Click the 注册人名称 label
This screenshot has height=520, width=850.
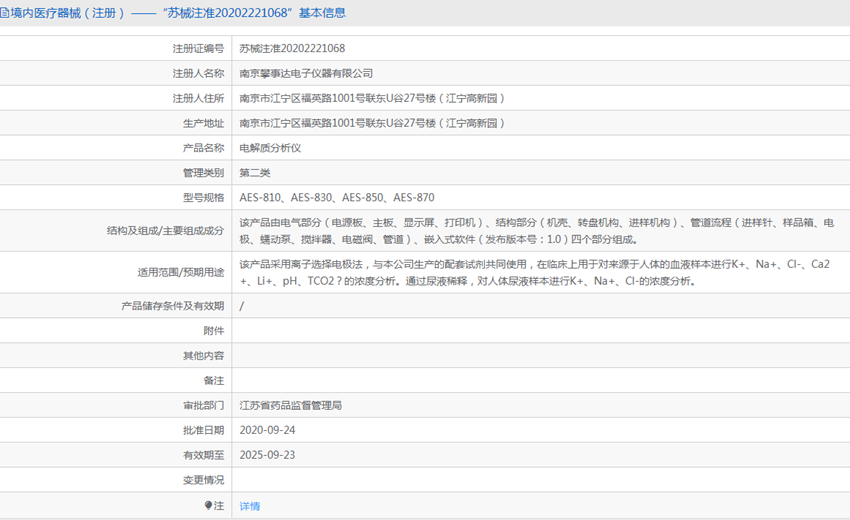click(198, 74)
